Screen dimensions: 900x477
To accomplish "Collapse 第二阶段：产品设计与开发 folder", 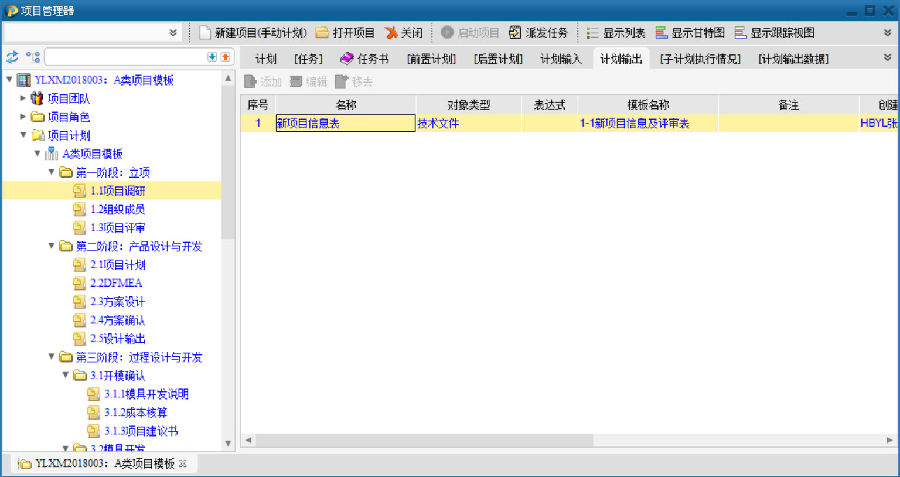I will [x=52, y=246].
